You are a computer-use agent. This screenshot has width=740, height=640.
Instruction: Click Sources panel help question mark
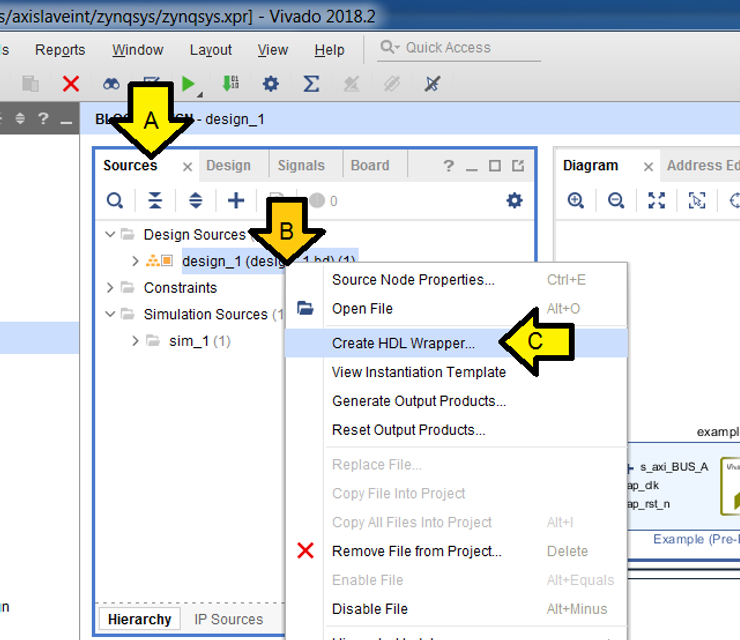(x=448, y=166)
